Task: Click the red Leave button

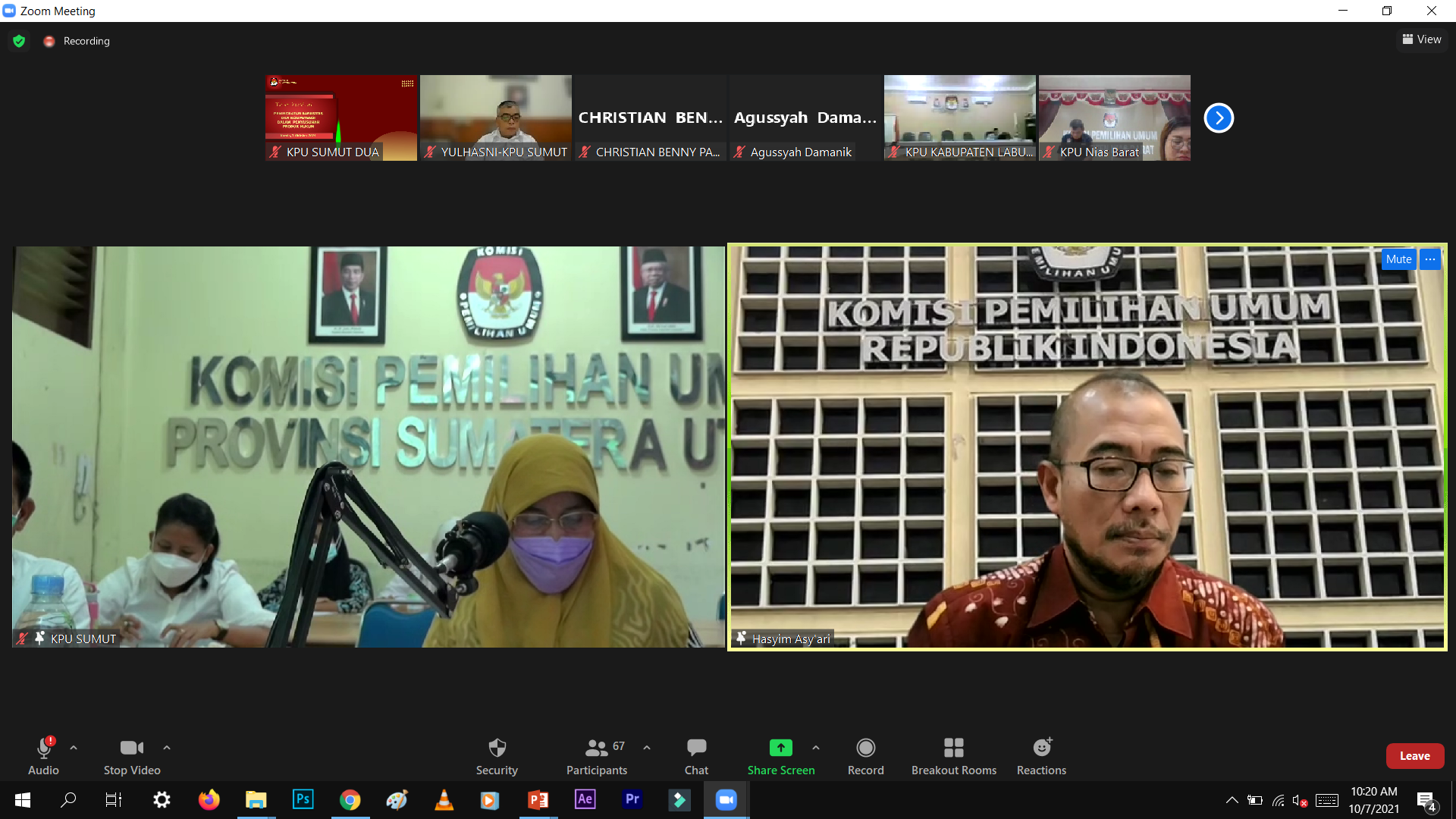Action: pos(1414,756)
